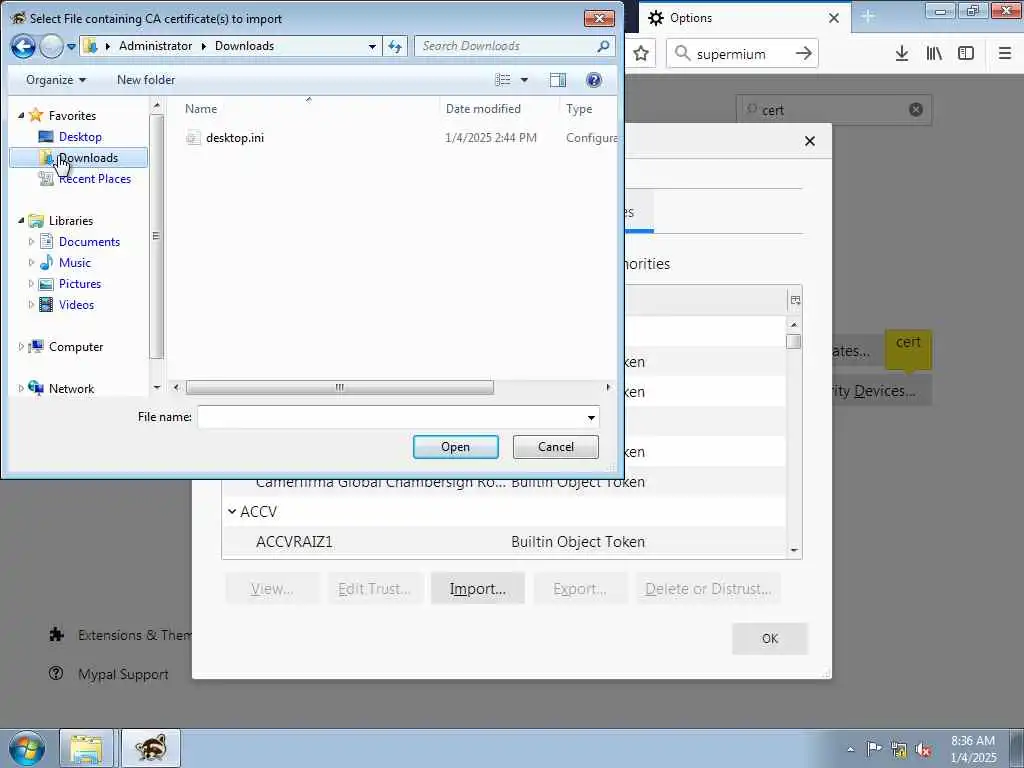Click the Back arrow in file dialog
This screenshot has height=768, width=1024.
click(x=23, y=46)
